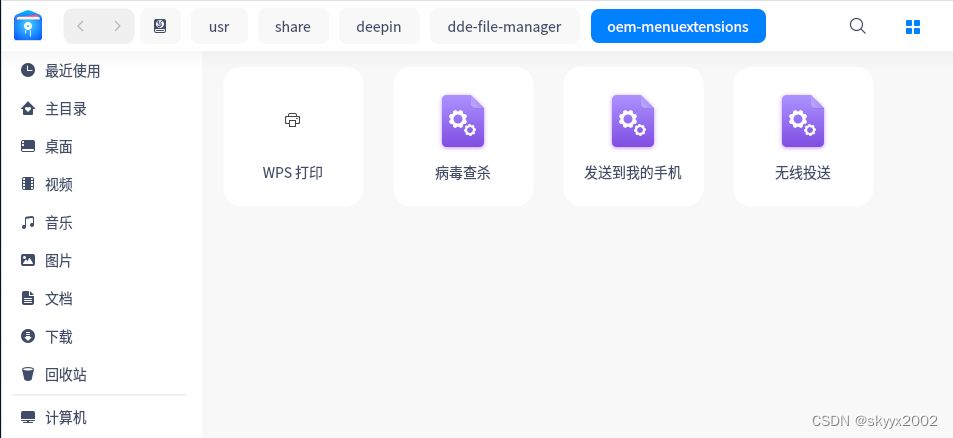The width and height of the screenshot is (953, 438).
Task: Select the 无线投送 gear file icon
Action: pyautogui.click(x=803, y=121)
